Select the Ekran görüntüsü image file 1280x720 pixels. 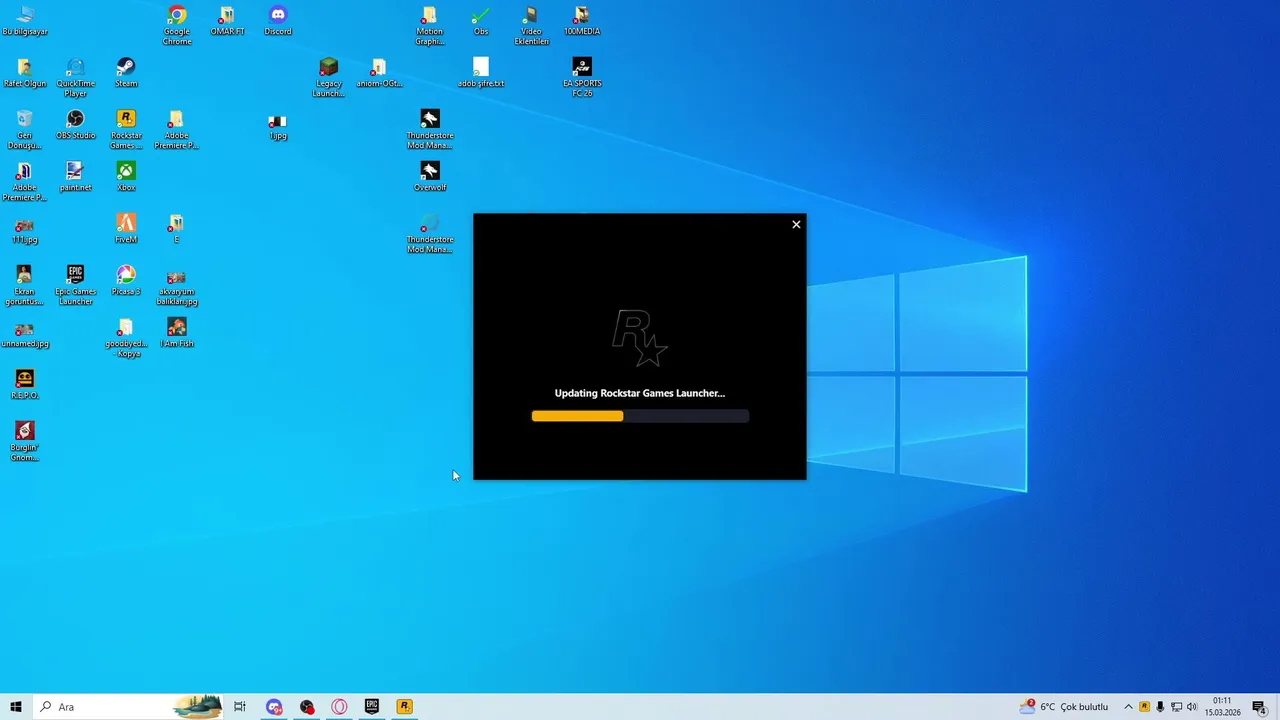coord(25,285)
